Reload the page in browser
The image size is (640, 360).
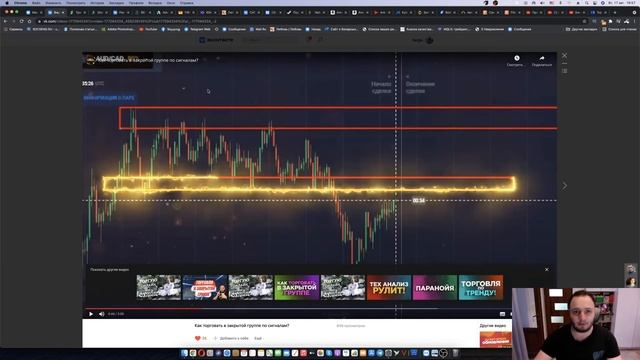click(21, 21)
